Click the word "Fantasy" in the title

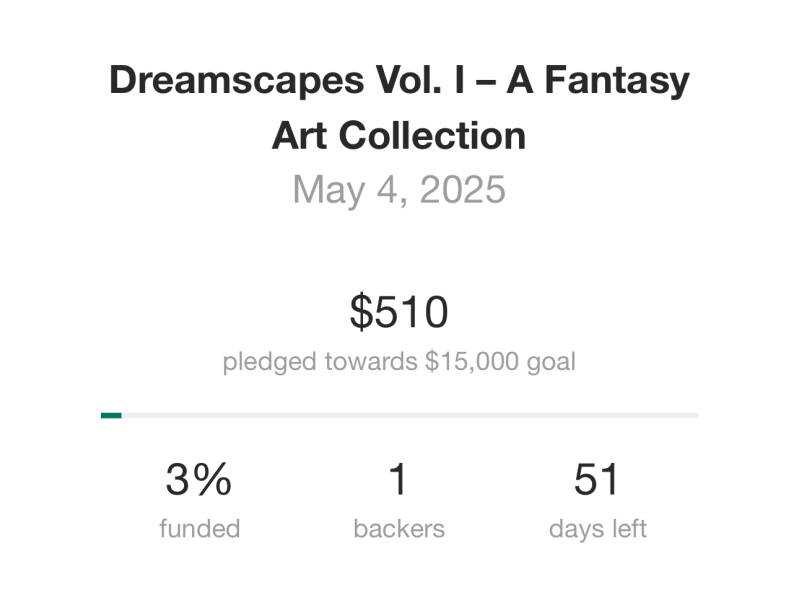[626, 80]
